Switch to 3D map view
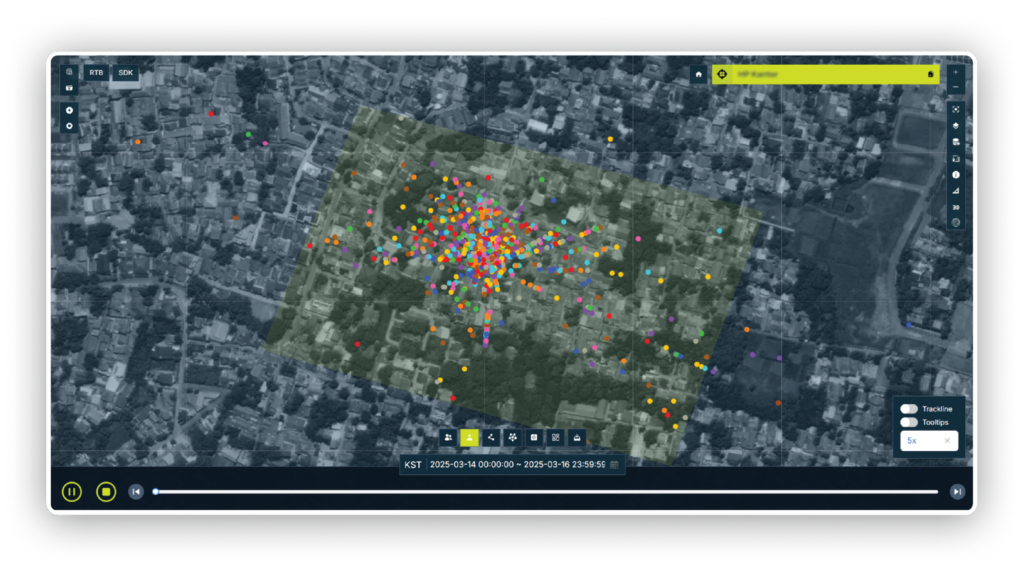1024x576 pixels. (956, 206)
